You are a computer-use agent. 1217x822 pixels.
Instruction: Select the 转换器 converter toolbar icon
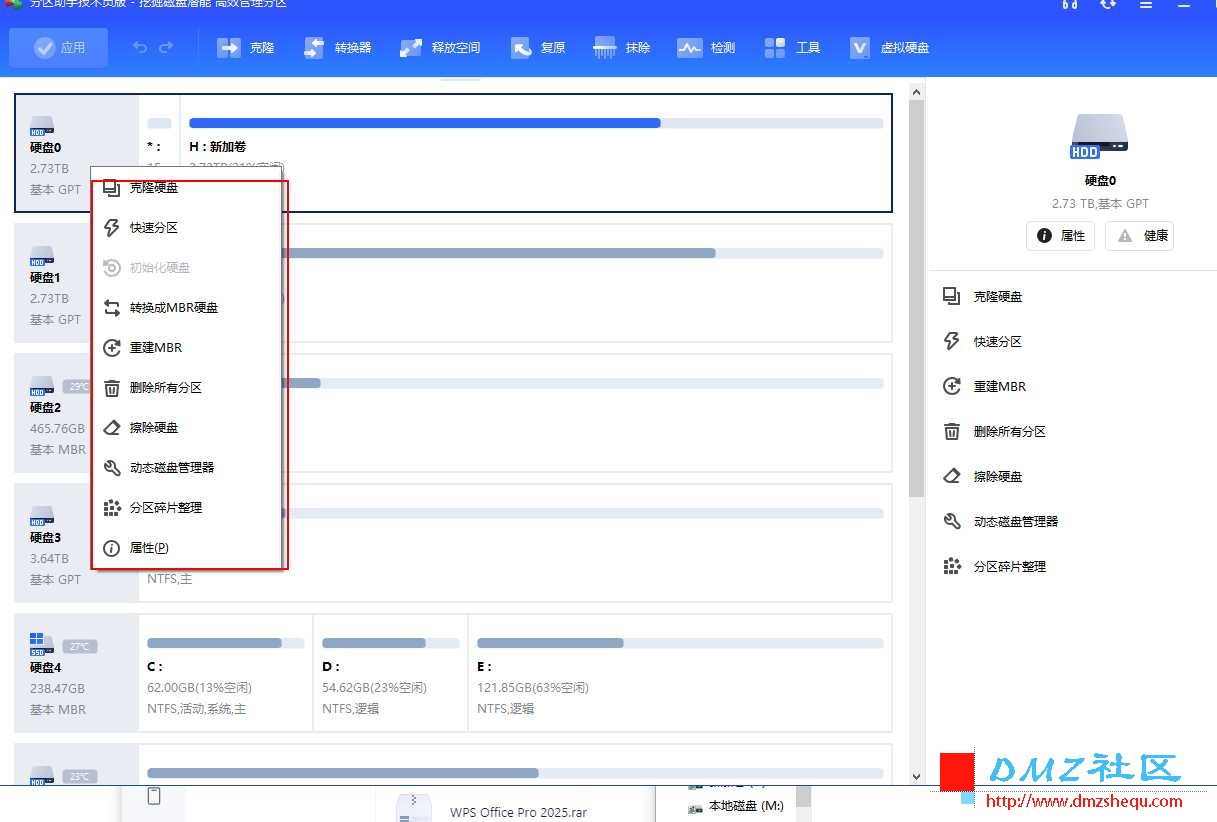pos(337,47)
